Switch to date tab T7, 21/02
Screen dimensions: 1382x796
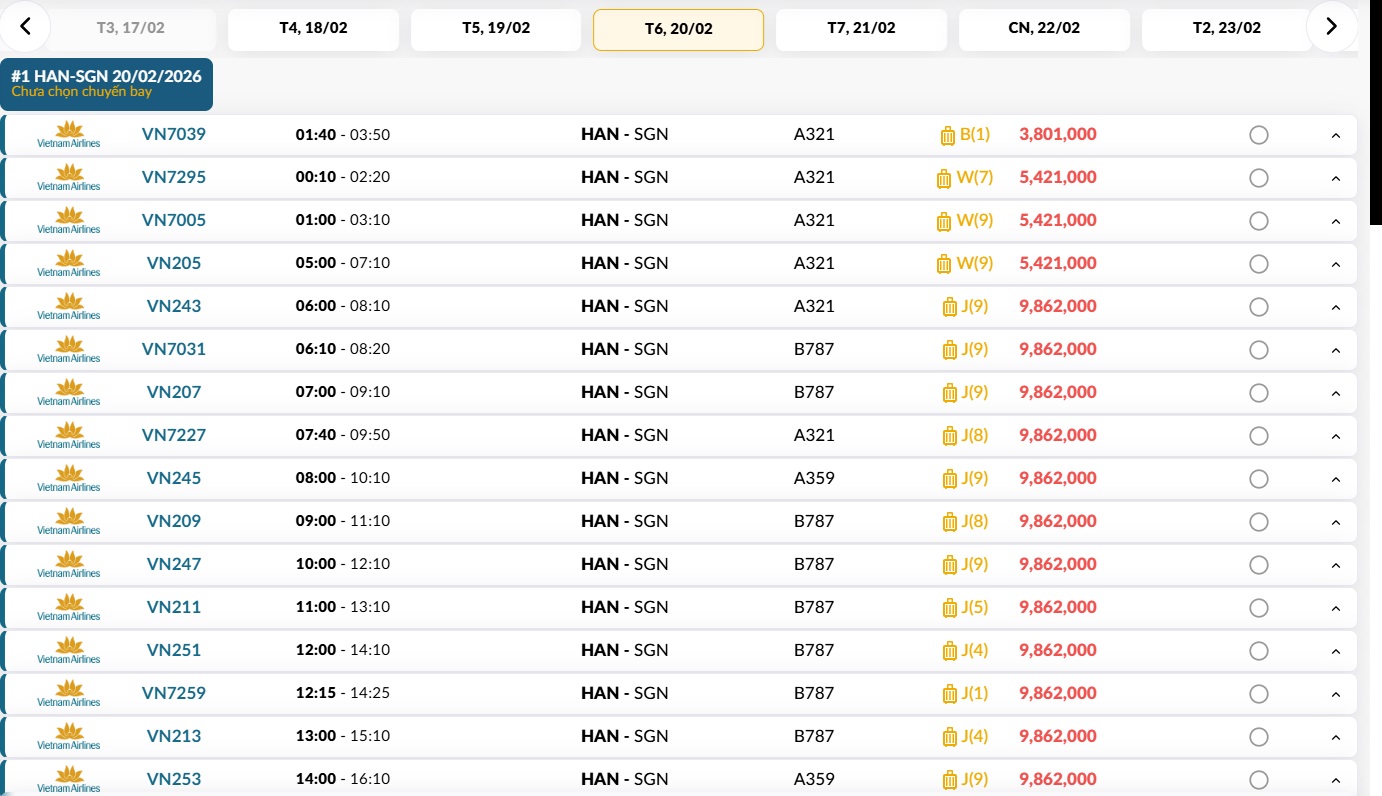click(861, 29)
